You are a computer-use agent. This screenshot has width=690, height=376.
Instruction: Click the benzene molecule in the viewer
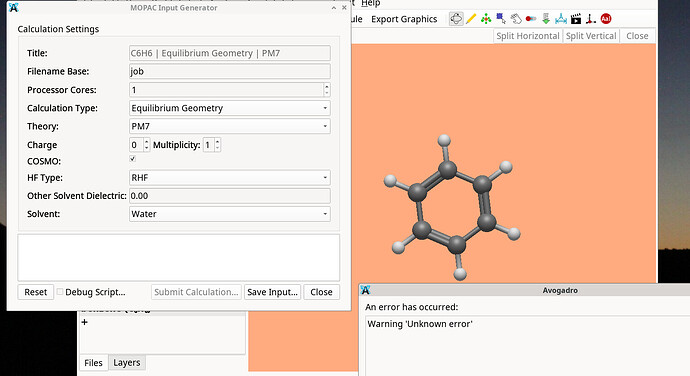452,207
